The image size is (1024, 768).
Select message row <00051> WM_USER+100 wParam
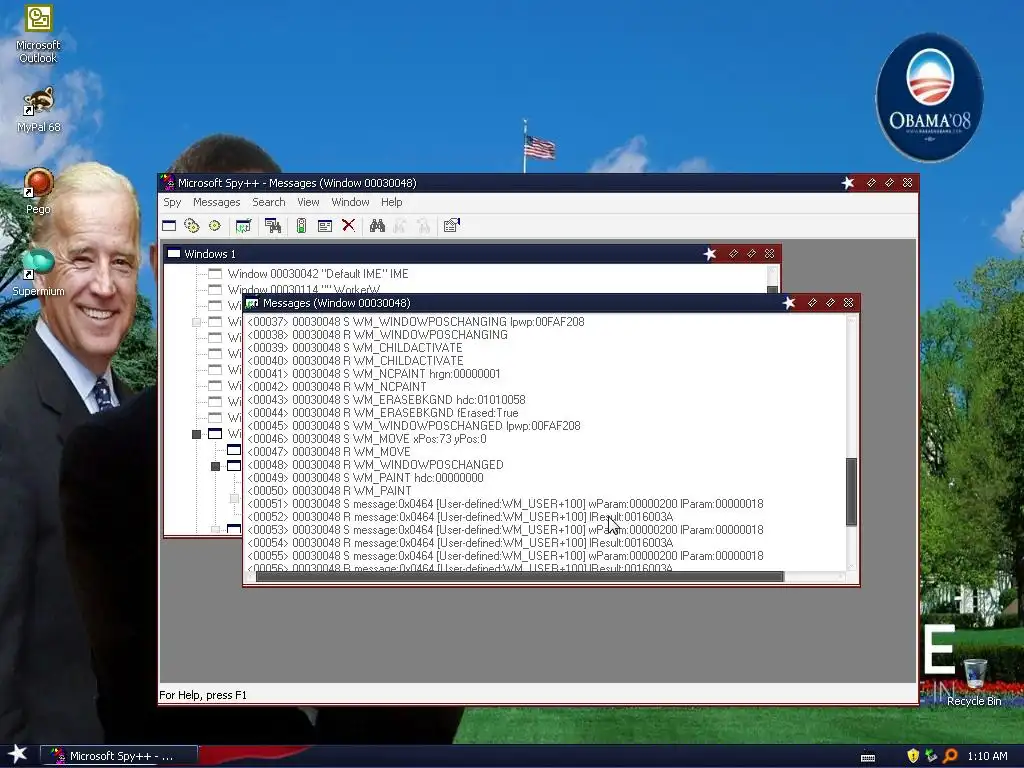505,504
